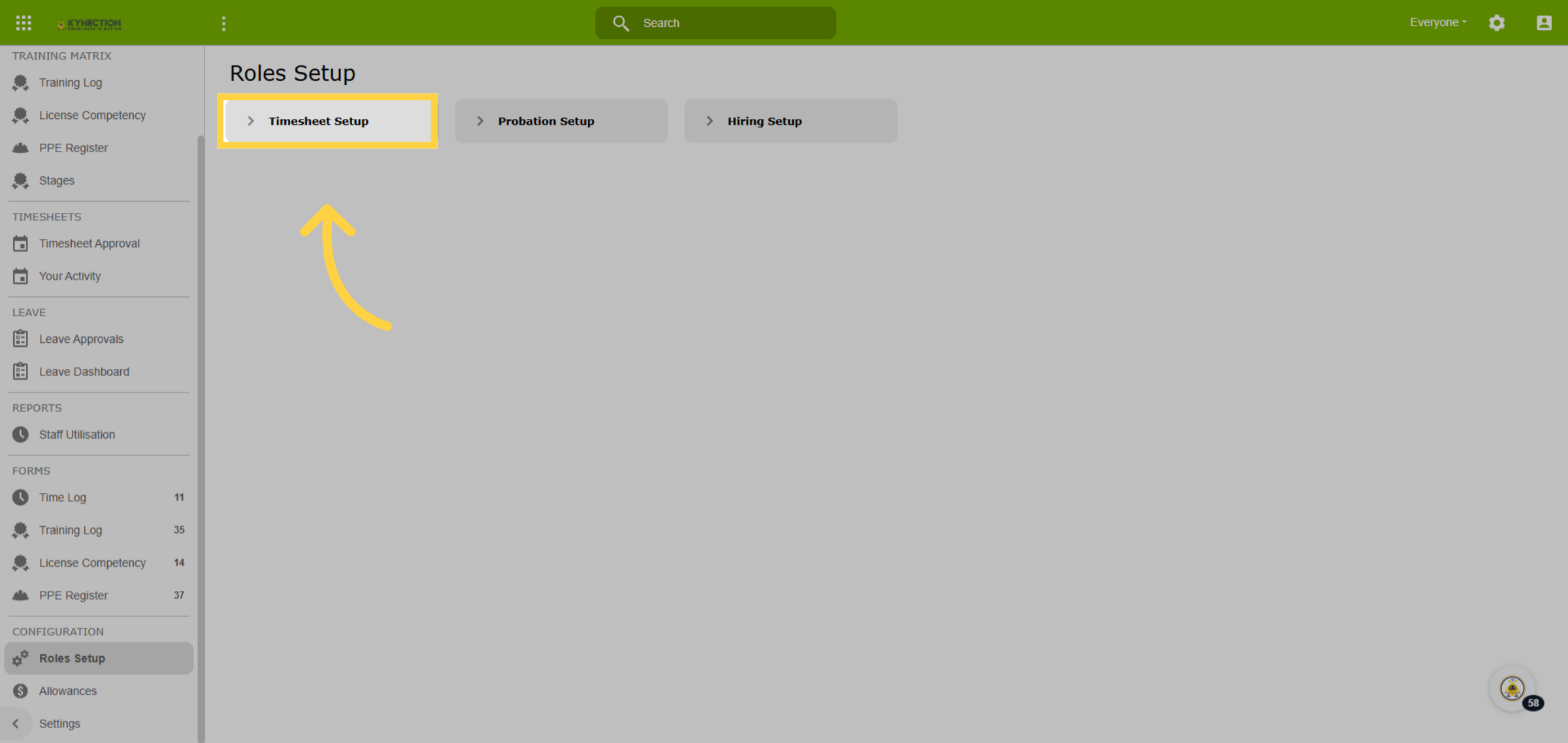Open Training Log form with 35 count
Image resolution: width=1568 pixels, height=743 pixels.
98,530
